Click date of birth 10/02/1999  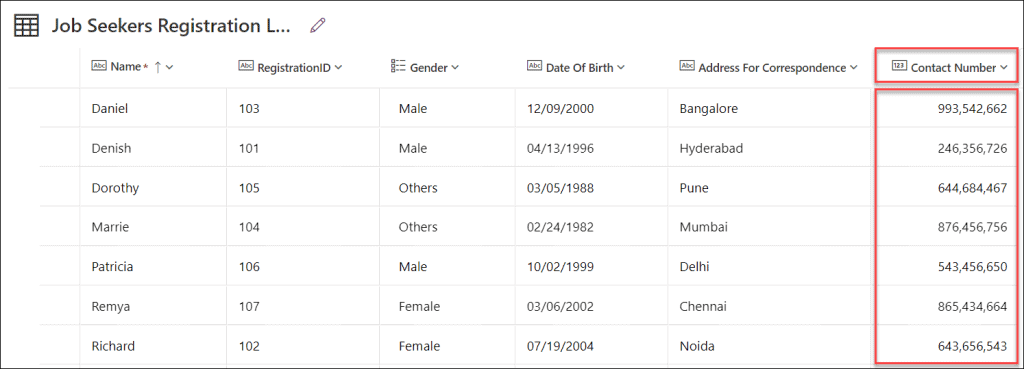[560, 266]
